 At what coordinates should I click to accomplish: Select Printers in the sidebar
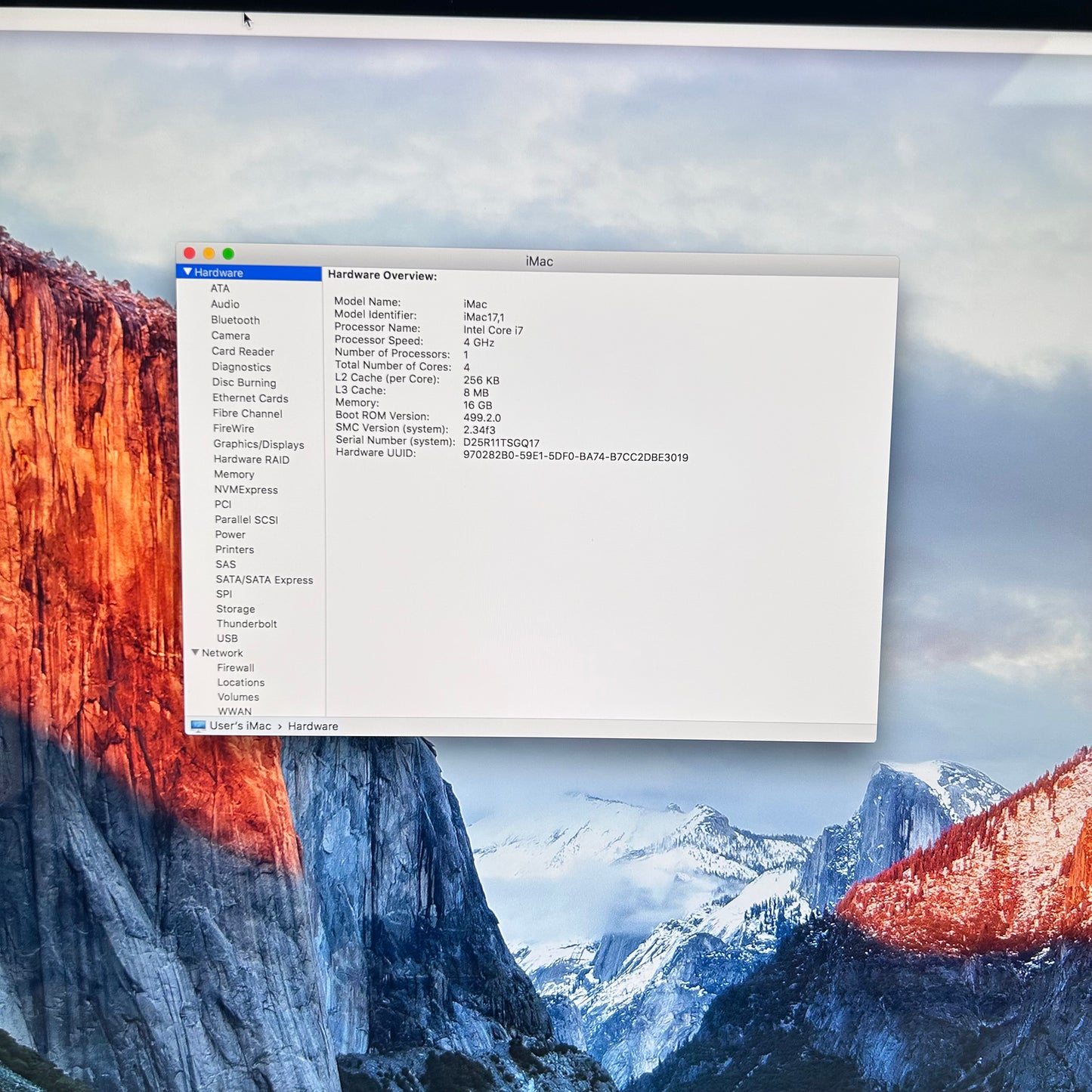click(x=234, y=549)
